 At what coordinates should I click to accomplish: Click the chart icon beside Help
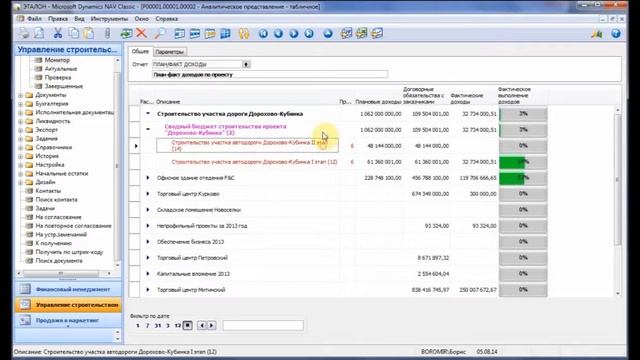(597, 33)
